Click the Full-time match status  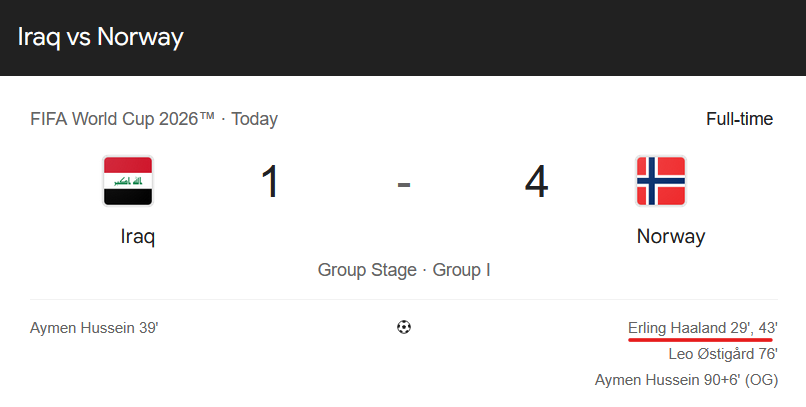pyautogui.click(x=739, y=119)
